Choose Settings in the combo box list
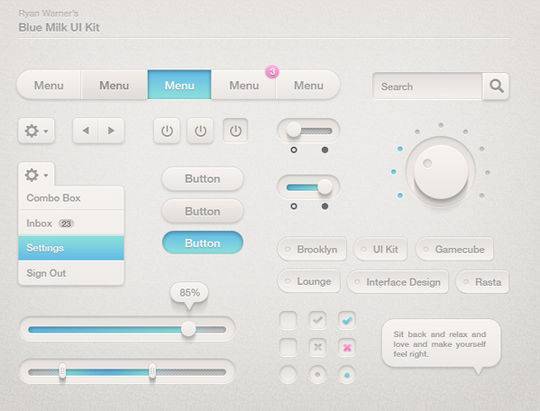Viewport: 540px width, 411px height. pos(71,248)
